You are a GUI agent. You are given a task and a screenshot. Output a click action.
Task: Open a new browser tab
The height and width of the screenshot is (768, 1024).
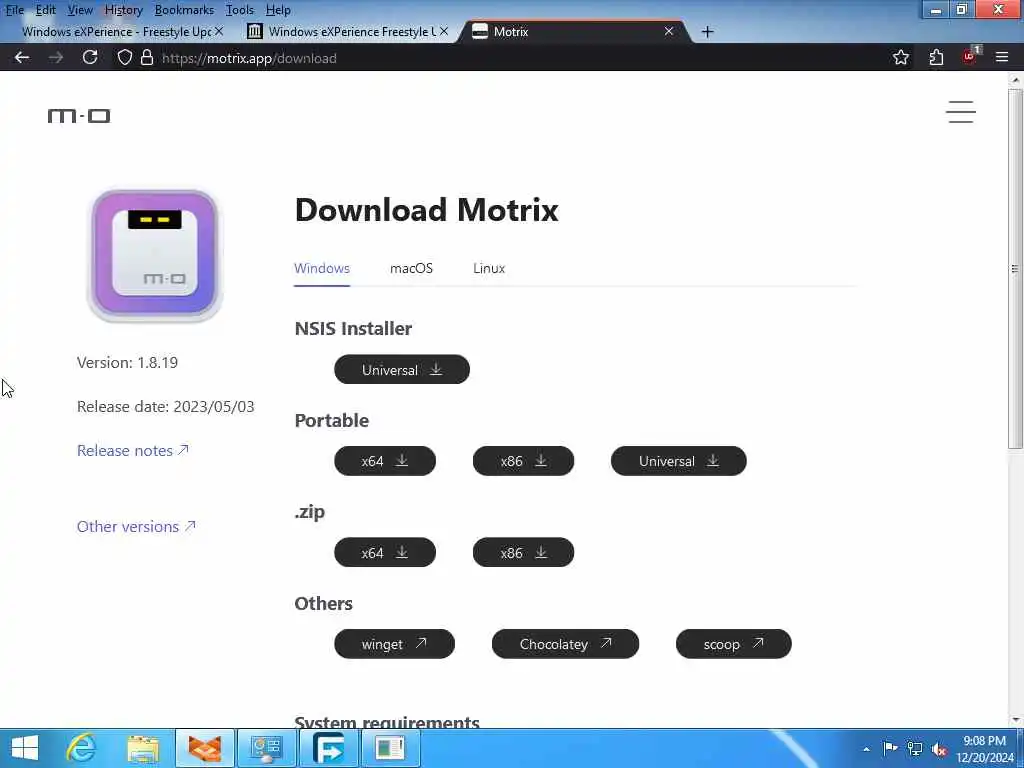click(707, 31)
